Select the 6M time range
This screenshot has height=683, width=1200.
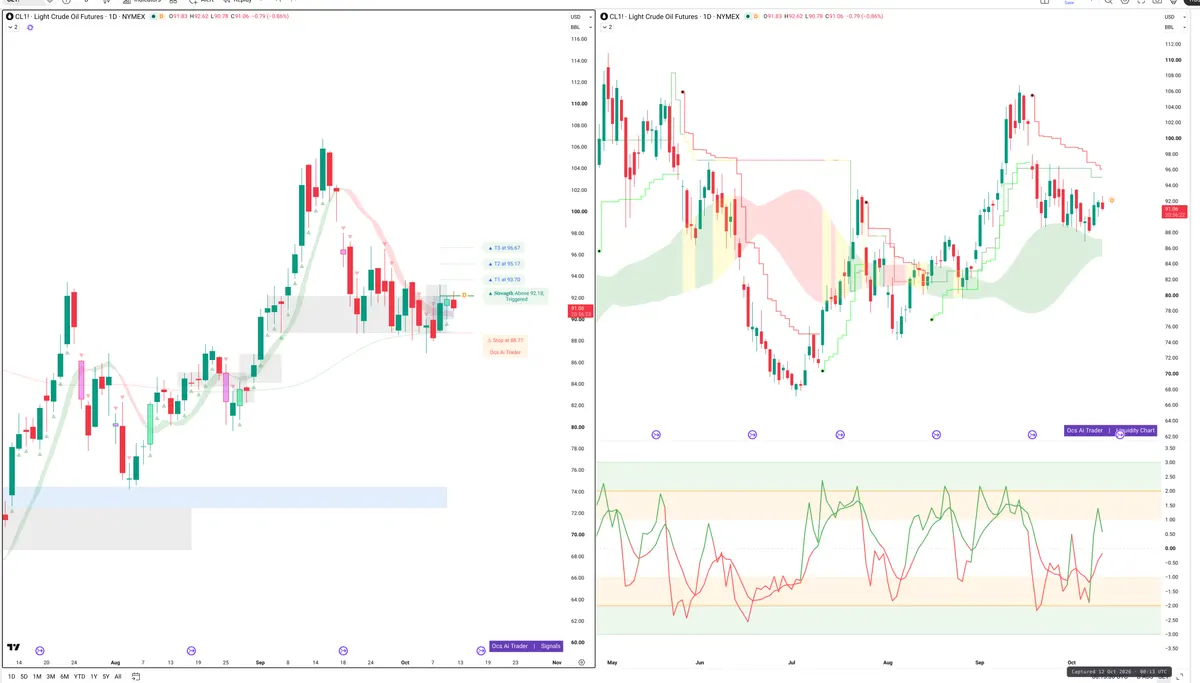[64, 677]
